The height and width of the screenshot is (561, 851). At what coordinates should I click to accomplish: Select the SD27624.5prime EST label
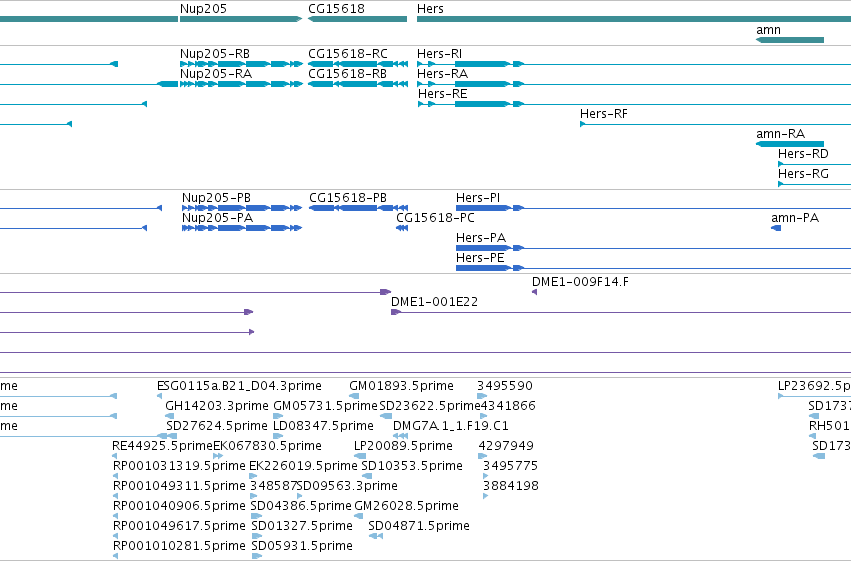217,426
